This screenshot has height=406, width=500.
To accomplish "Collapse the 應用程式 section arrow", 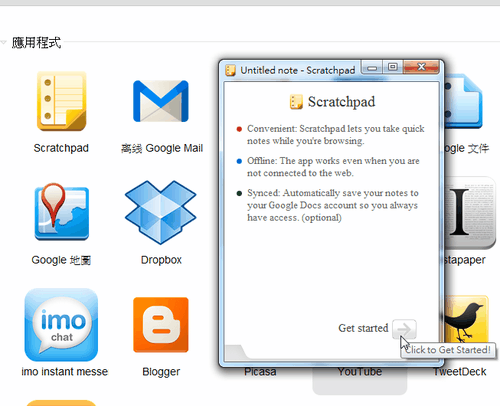I will point(3,42).
